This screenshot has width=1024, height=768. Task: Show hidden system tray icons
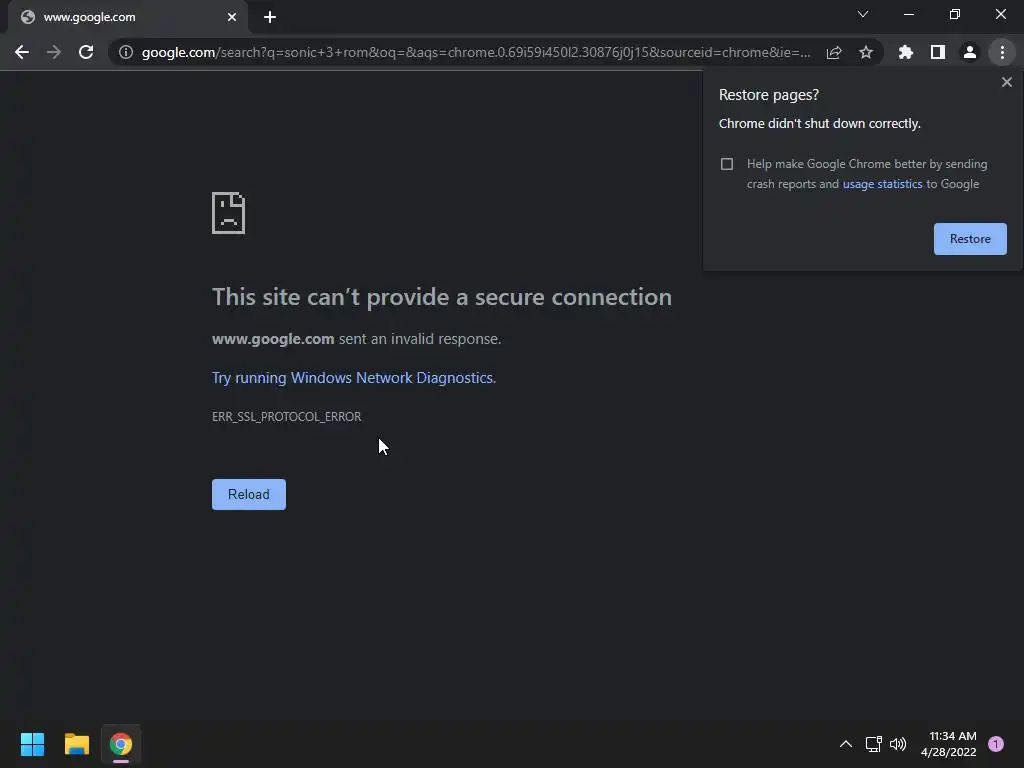click(x=846, y=744)
